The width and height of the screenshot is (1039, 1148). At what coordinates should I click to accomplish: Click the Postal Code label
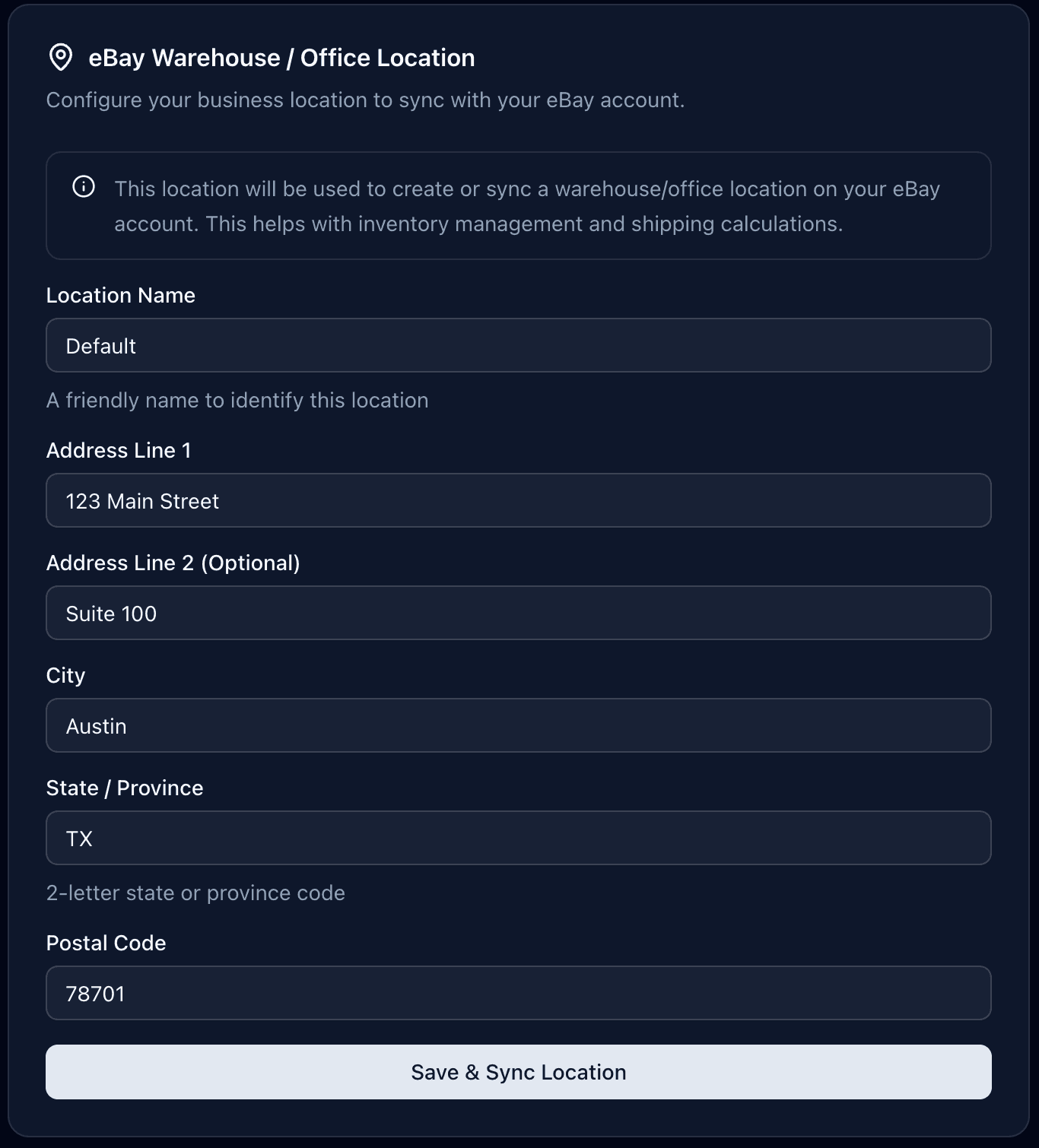[x=106, y=943]
